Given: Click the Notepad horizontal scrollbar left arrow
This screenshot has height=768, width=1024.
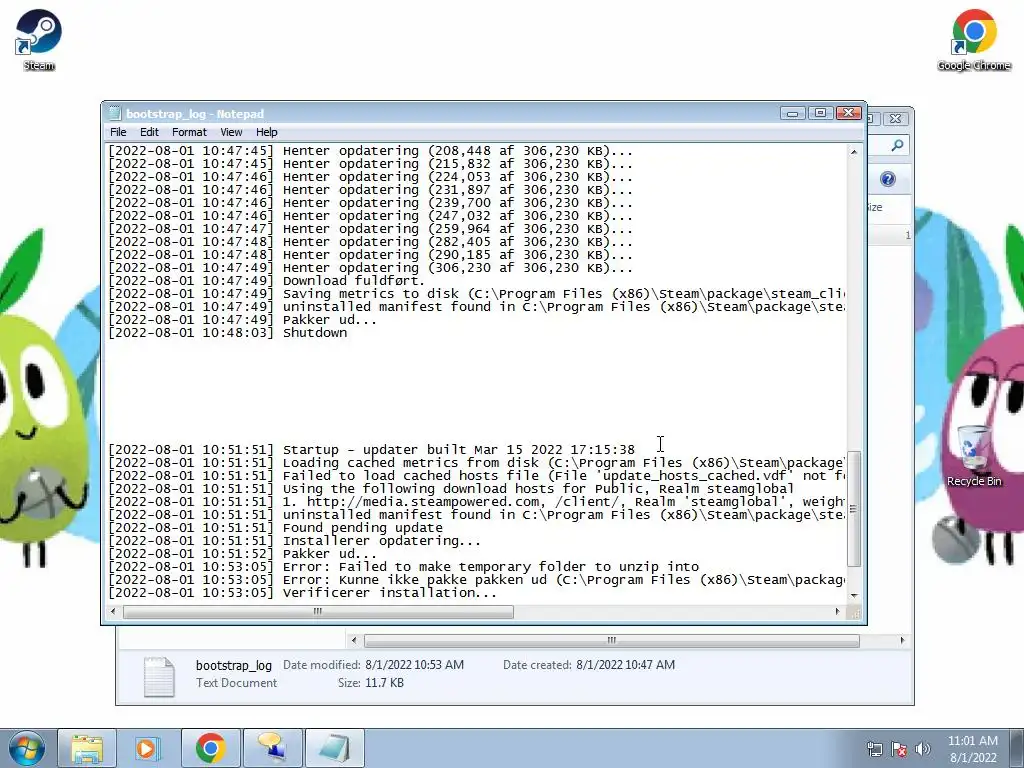Looking at the screenshot, I should coord(114,612).
